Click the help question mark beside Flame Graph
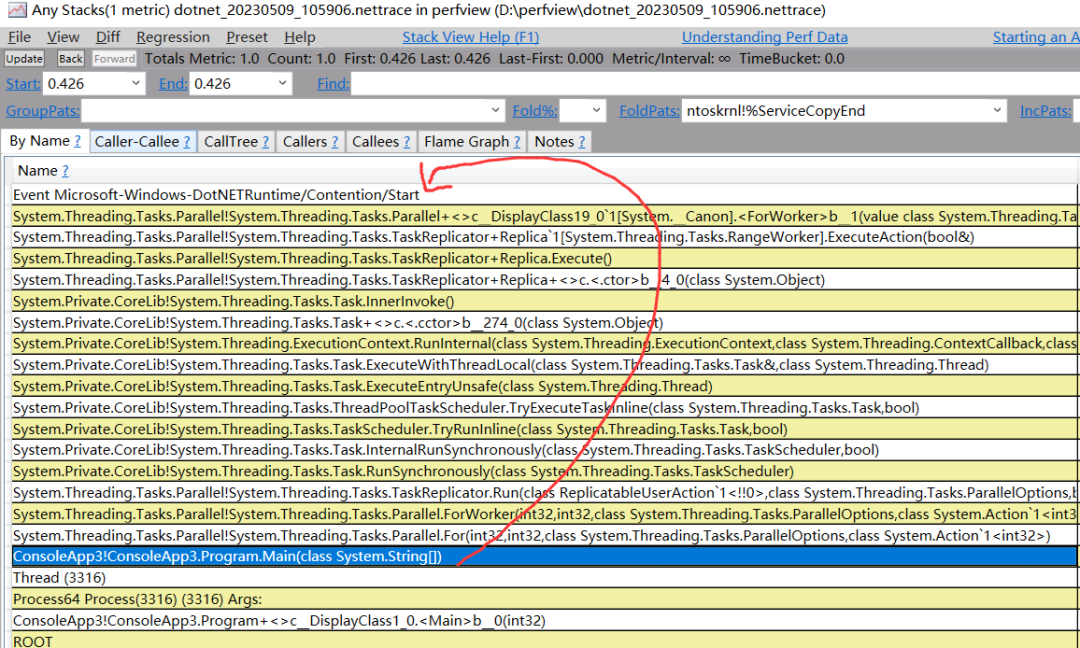This screenshot has width=1080, height=648. (x=518, y=142)
